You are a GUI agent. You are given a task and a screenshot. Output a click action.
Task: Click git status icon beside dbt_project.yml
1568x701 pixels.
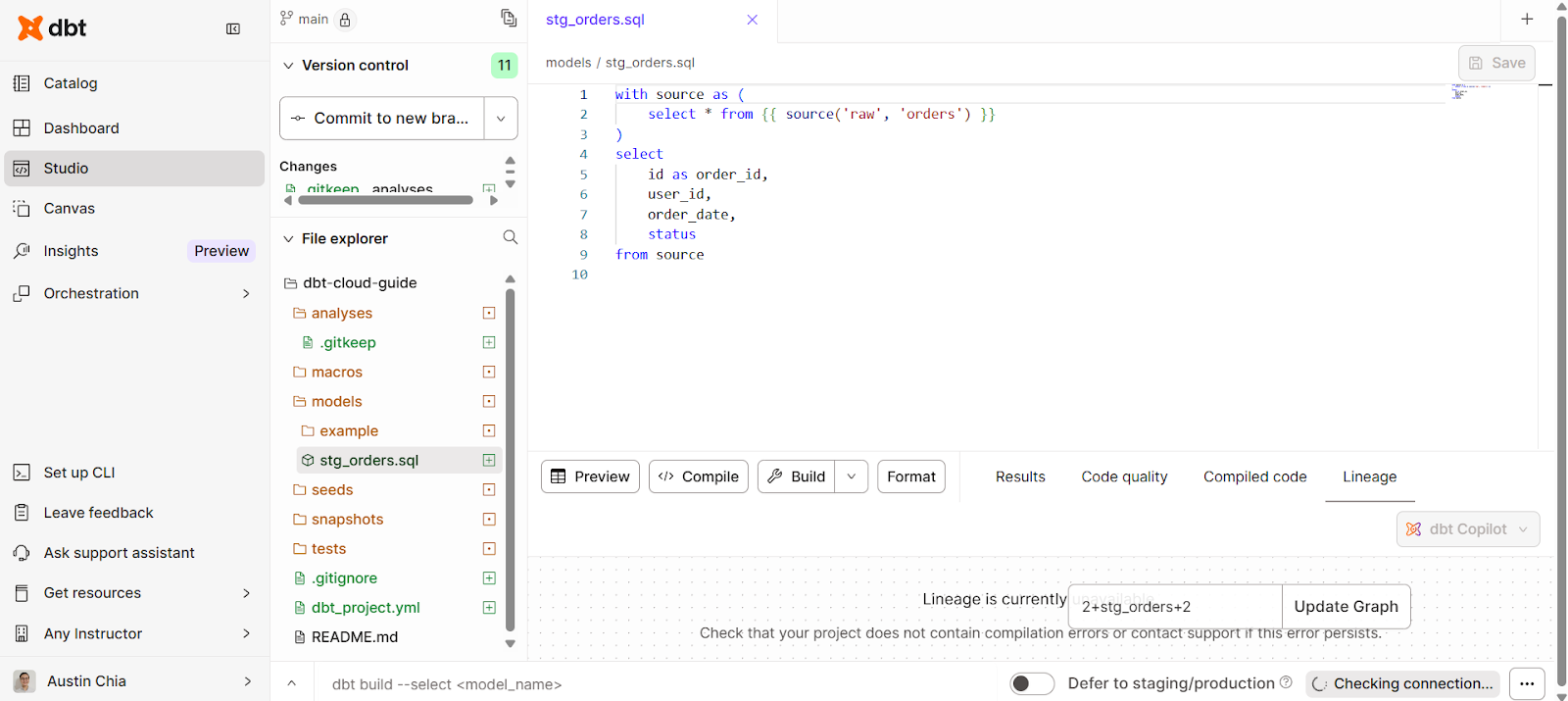489,608
